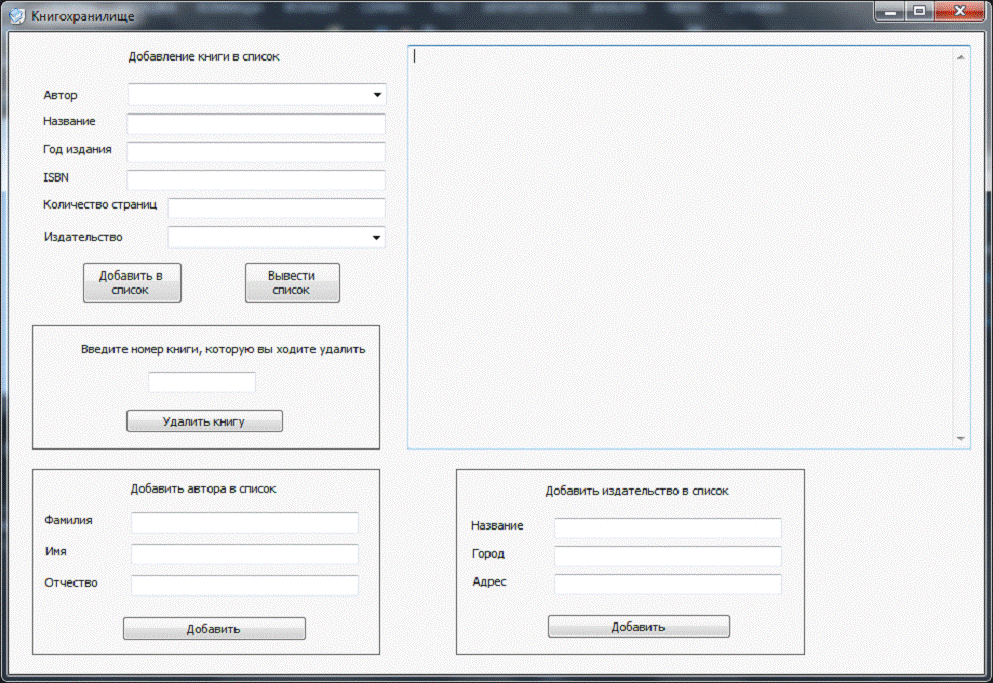Click Добавить button in author panel

(214, 629)
